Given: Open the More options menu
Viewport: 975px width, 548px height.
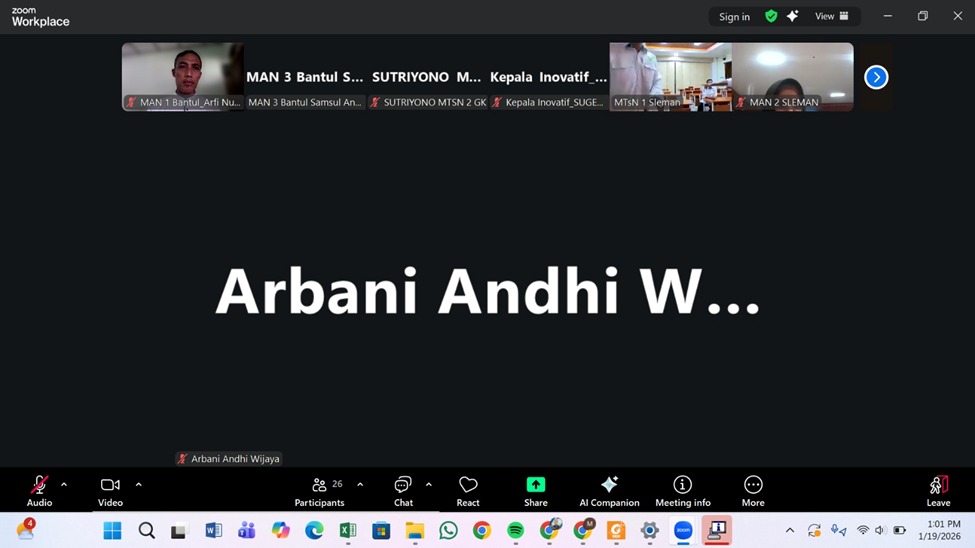Looking at the screenshot, I should click(x=753, y=490).
